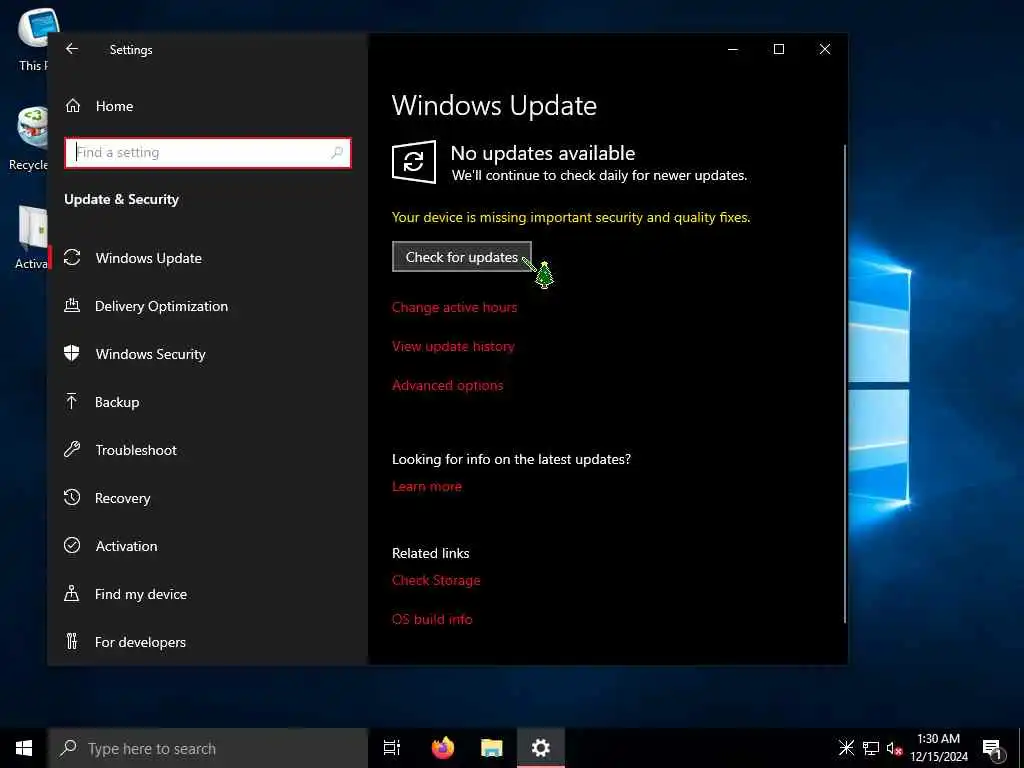
Task: Open the Backup section
Action: click(x=117, y=402)
